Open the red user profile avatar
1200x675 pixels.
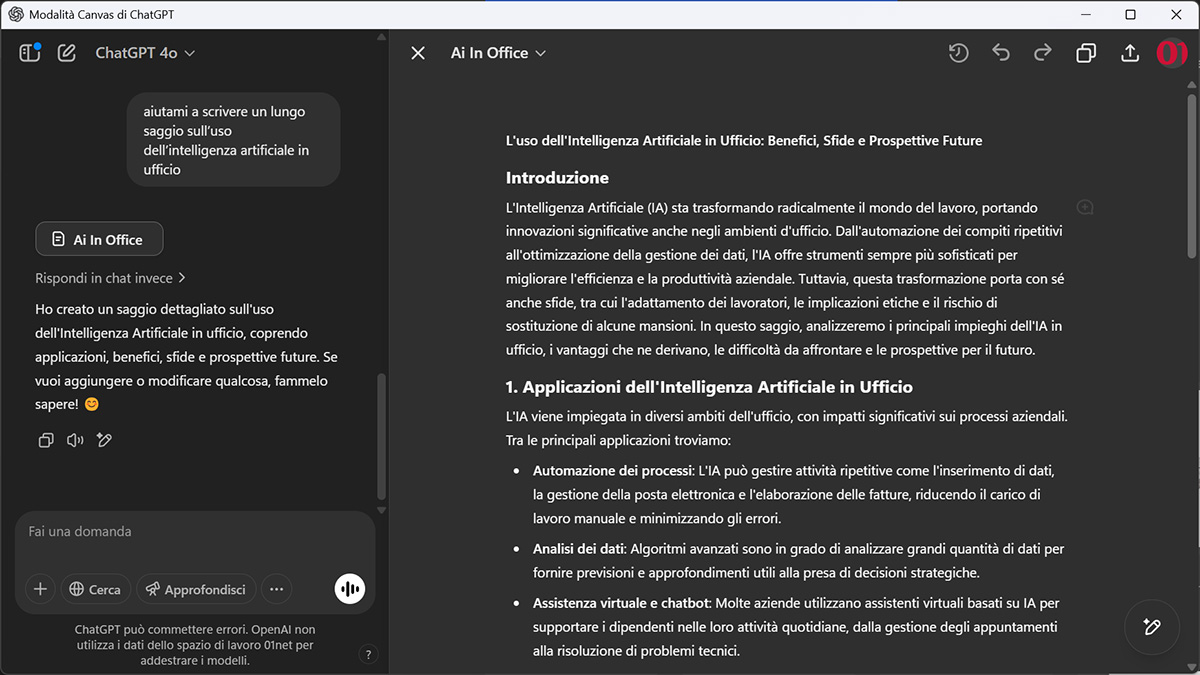(1171, 53)
